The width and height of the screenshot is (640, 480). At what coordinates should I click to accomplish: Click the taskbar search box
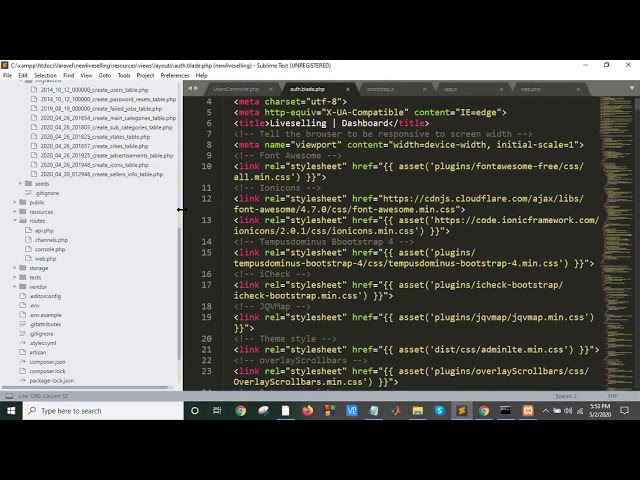pyautogui.click(x=103, y=411)
